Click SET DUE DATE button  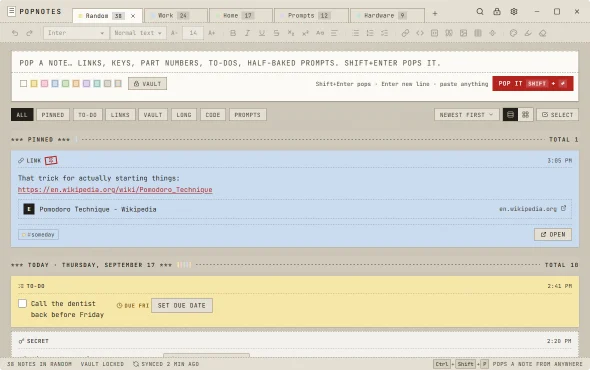coord(182,305)
